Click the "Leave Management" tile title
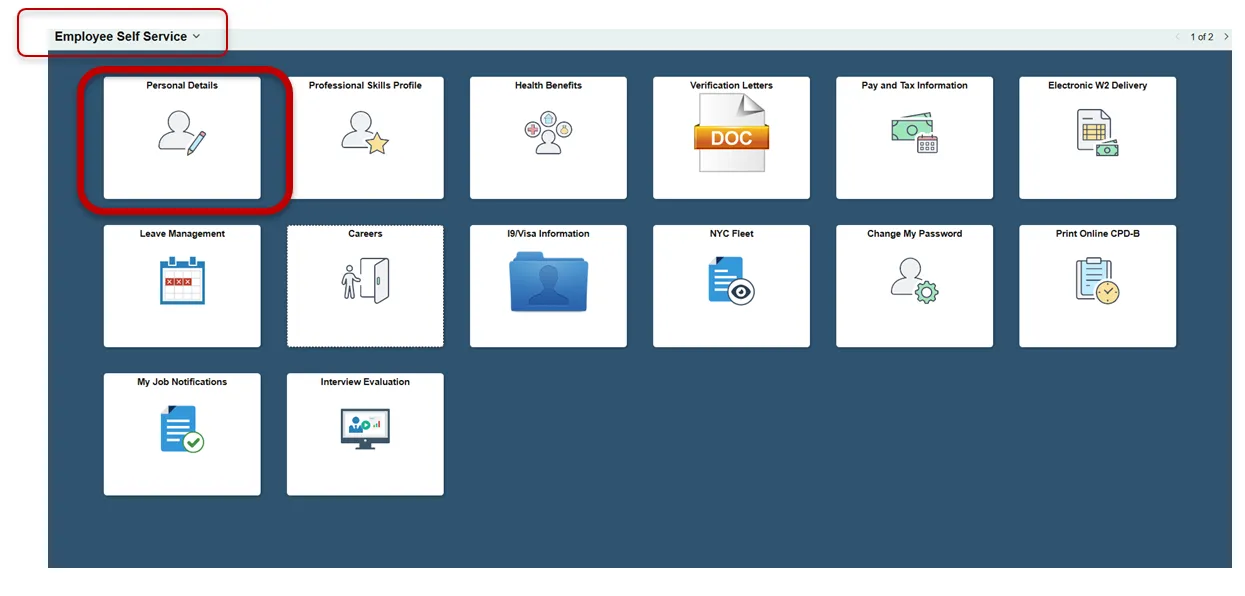The height and width of the screenshot is (596, 1245). tap(182, 234)
